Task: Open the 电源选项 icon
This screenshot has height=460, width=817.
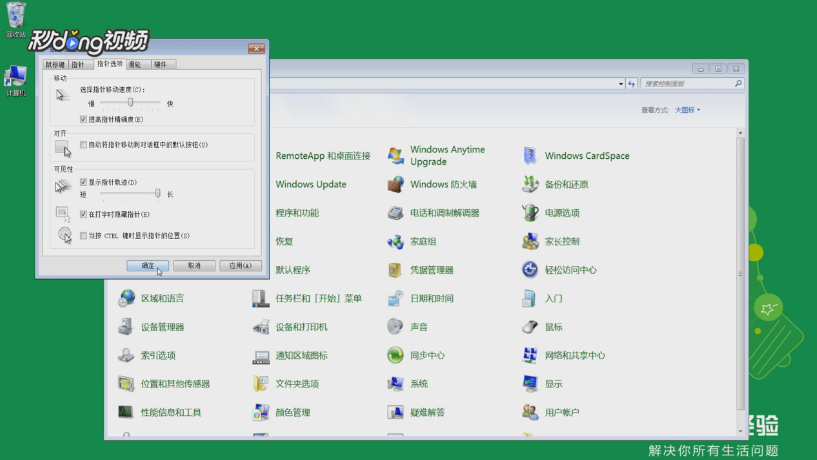Action: click(530, 213)
